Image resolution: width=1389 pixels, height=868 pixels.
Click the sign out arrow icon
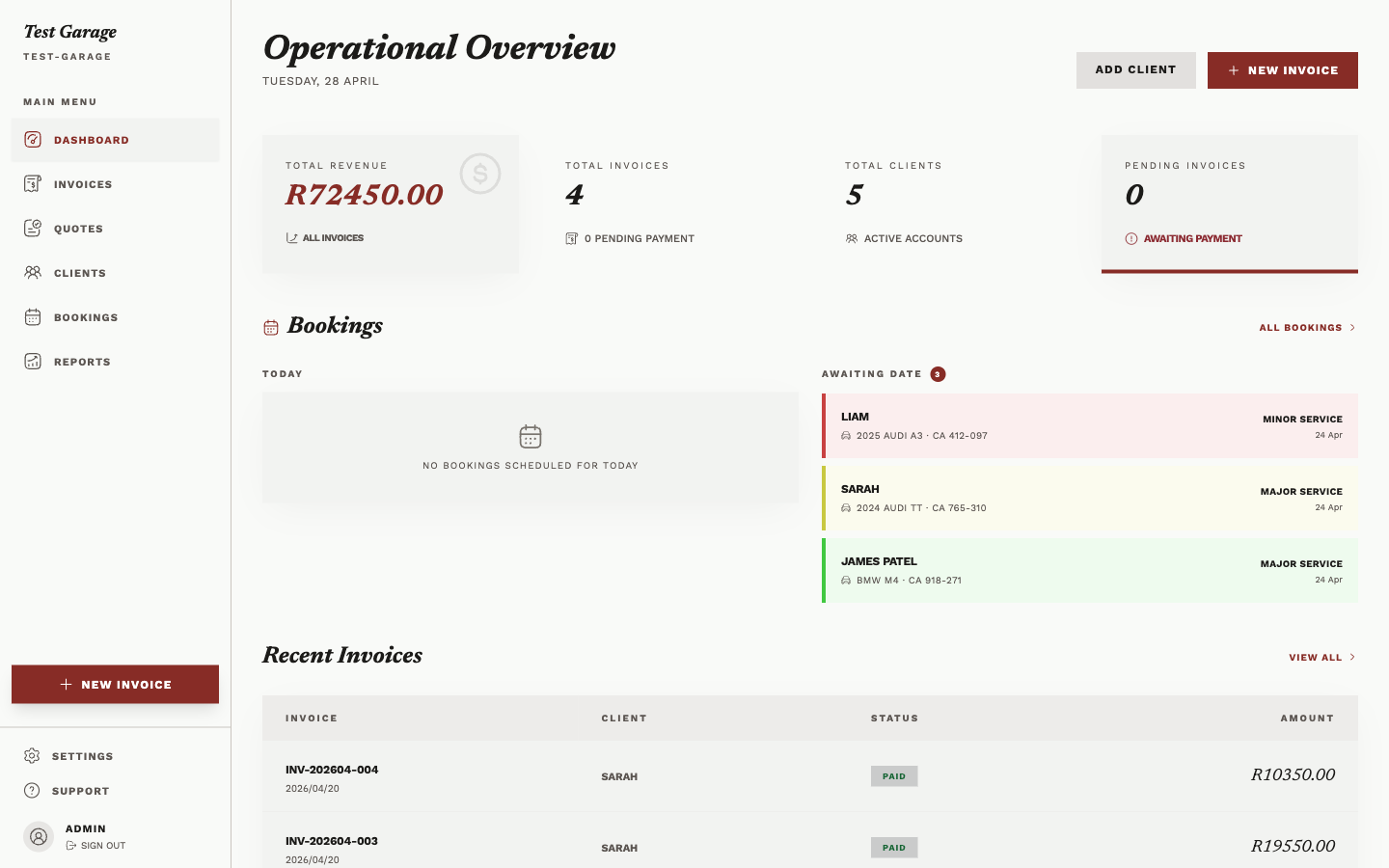tap(71, 846)
